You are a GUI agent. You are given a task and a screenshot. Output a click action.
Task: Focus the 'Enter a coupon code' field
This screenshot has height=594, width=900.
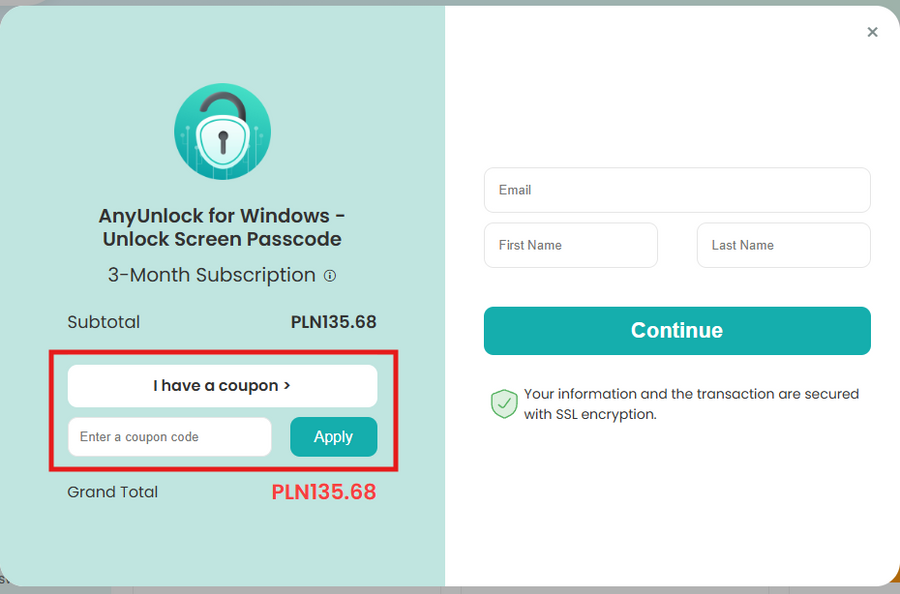pyautogui.click(x=169, y=437)
